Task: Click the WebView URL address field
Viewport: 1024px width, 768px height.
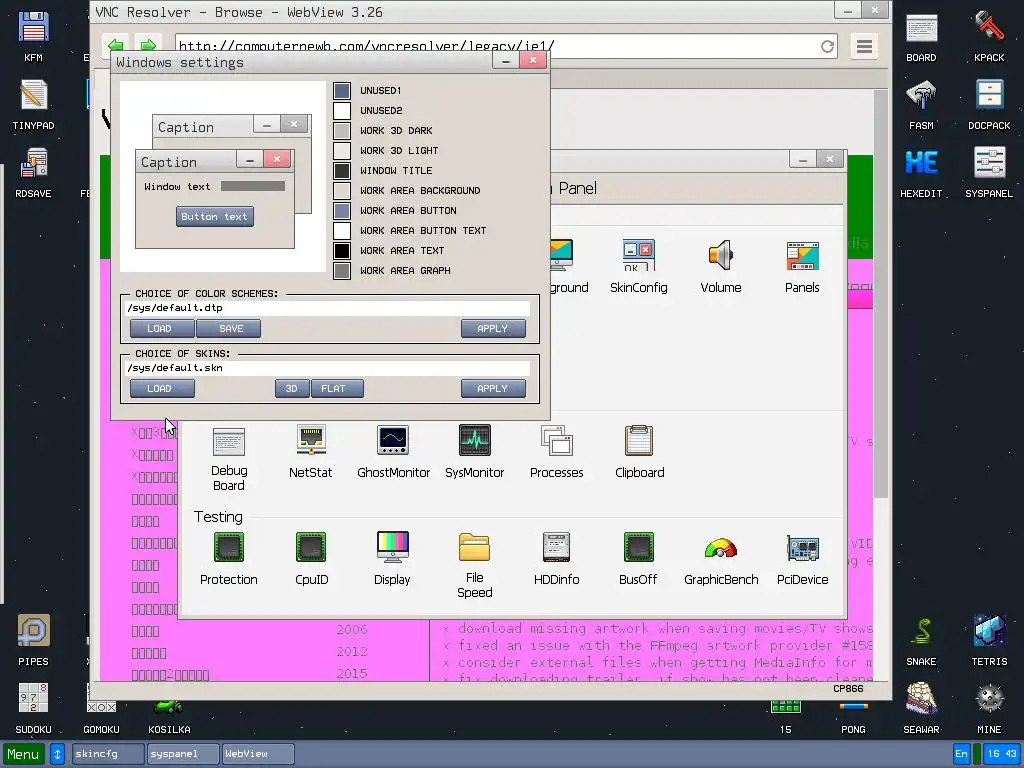Action: click(x=496, y=46)
